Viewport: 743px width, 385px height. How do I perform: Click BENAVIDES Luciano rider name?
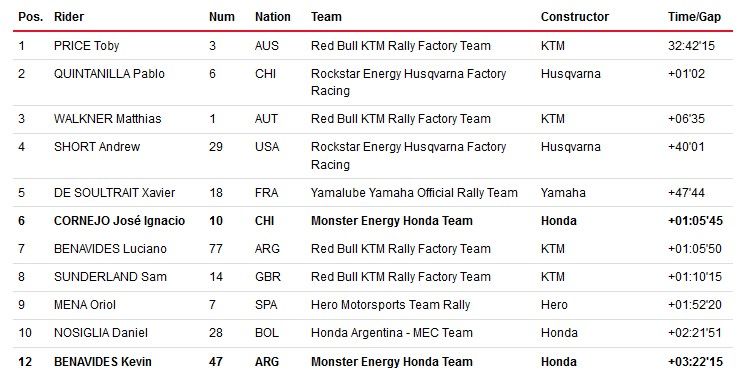point(110,248)
